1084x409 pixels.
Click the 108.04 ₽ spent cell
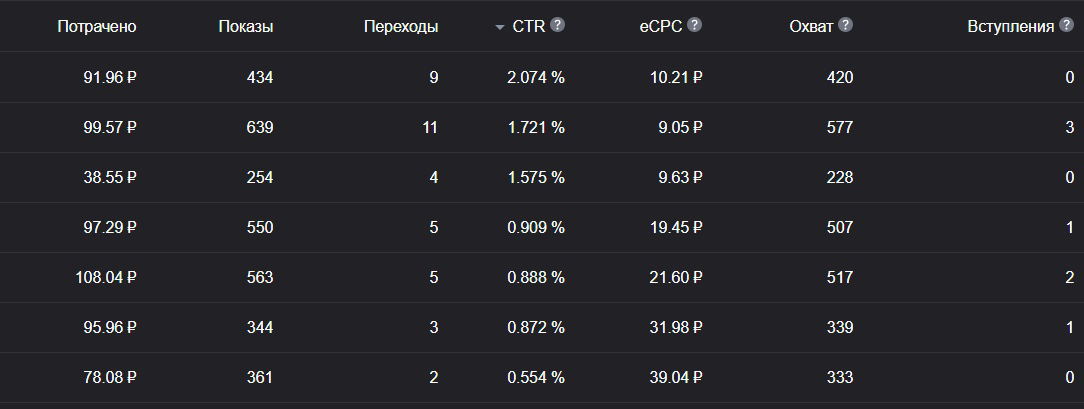click(106, 277)
